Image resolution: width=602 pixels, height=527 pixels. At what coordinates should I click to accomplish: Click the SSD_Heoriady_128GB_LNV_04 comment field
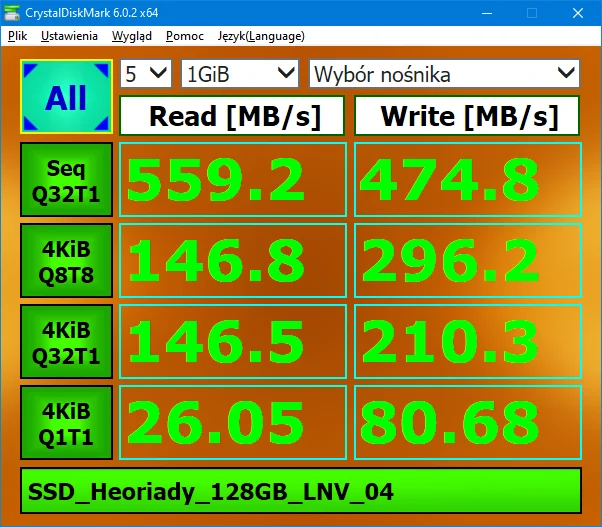click(x=301, y=491)
